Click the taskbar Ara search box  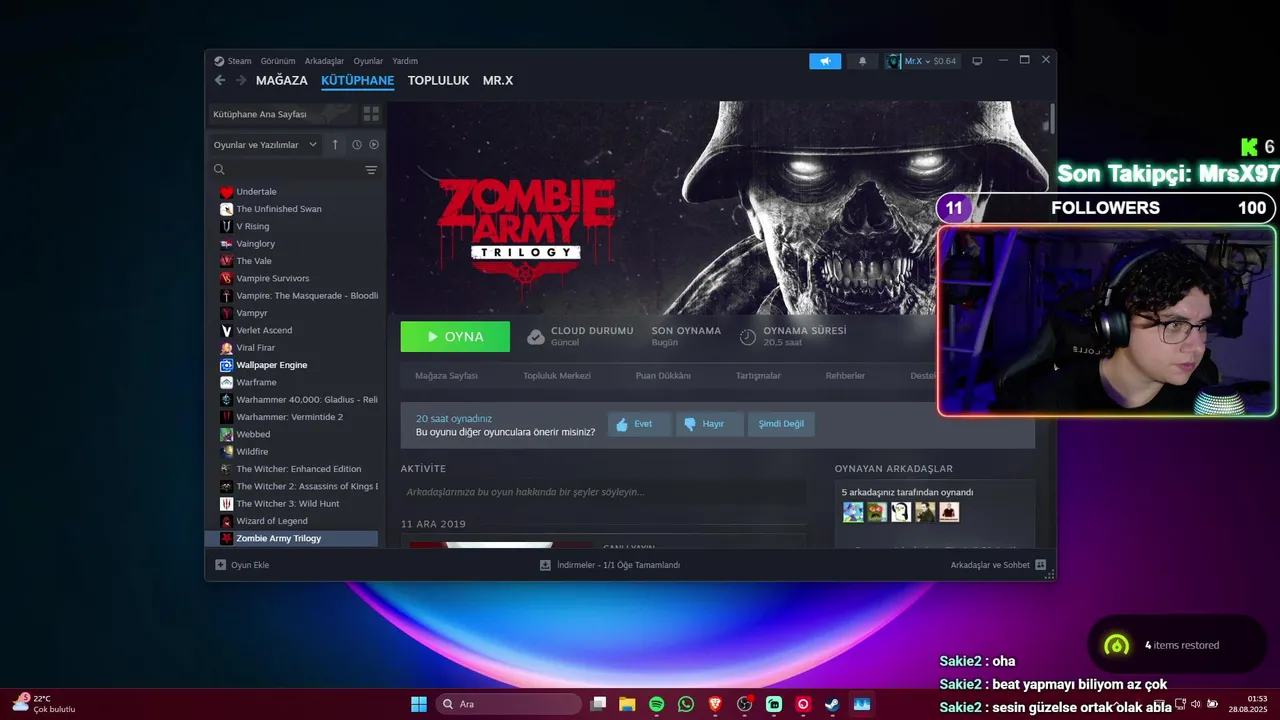point(508,704)
